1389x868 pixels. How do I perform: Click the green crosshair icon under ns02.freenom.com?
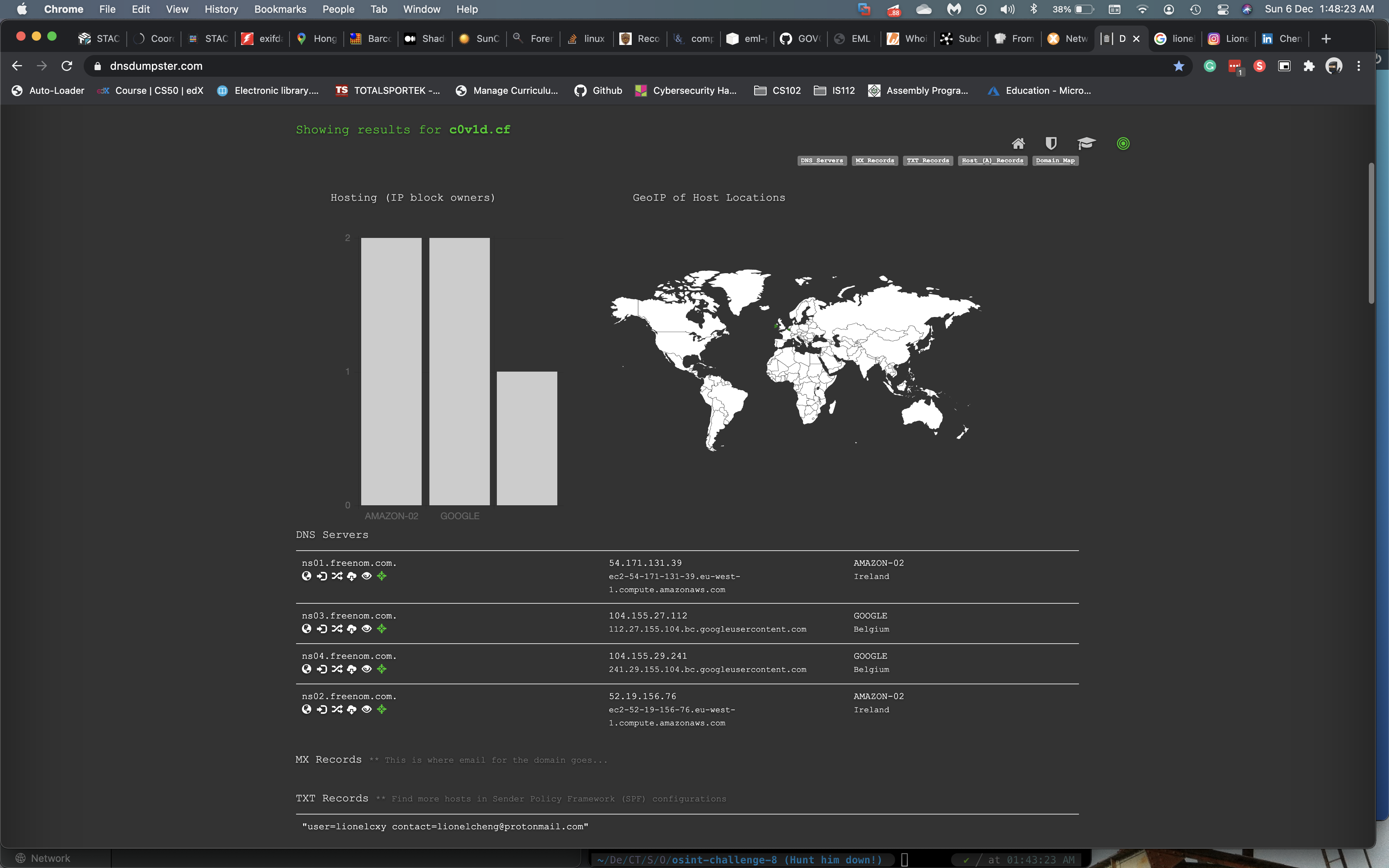382,709
